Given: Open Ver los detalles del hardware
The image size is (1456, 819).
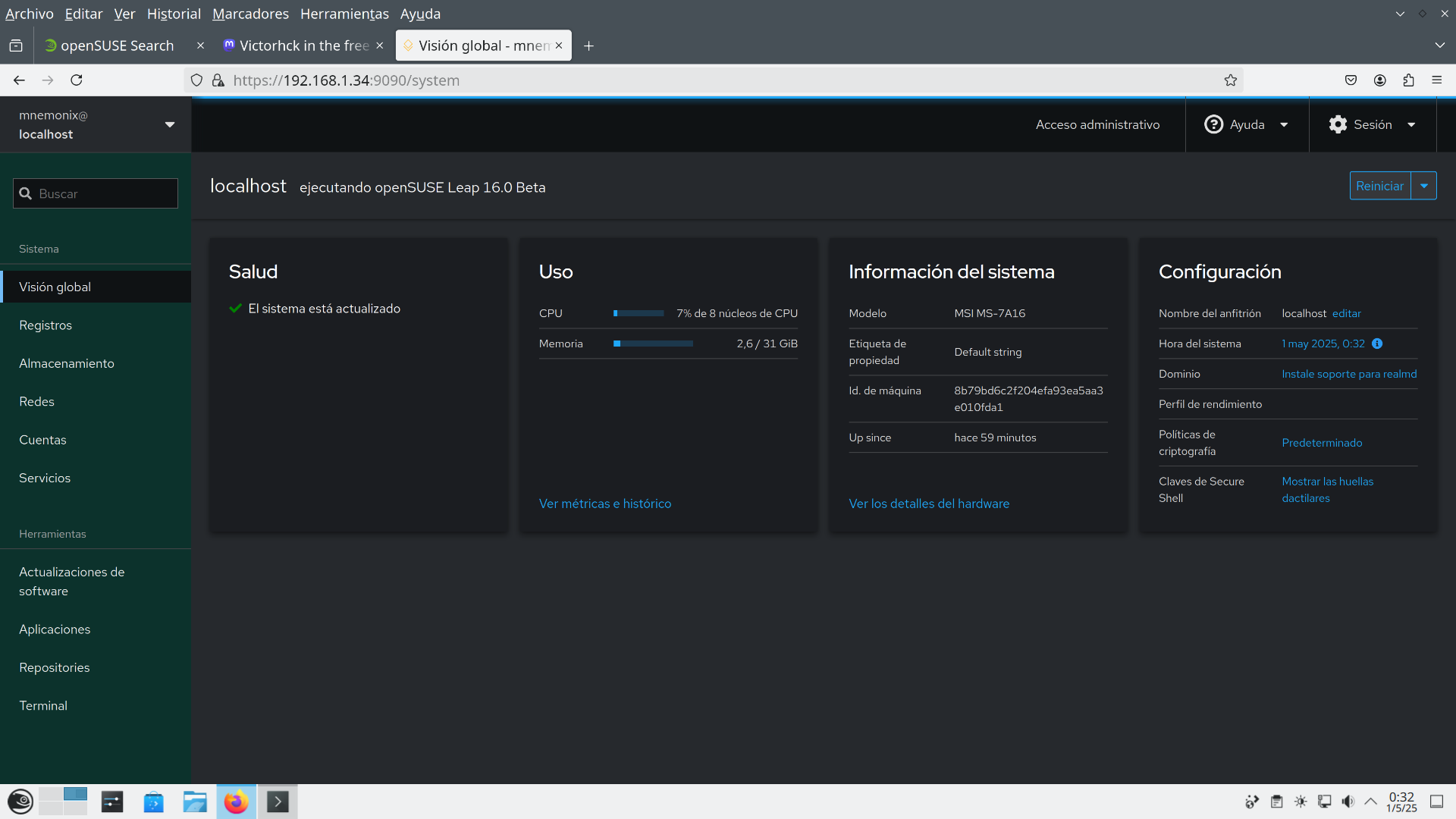Looking at the screenshot, I should (929, 504).
